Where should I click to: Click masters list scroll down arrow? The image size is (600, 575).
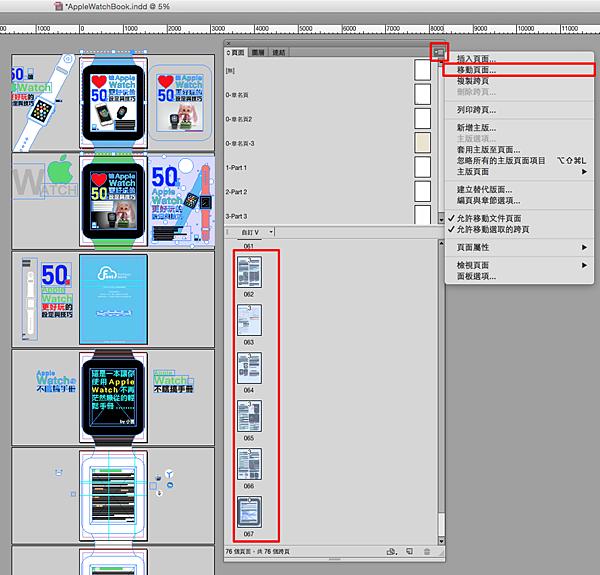441,220
